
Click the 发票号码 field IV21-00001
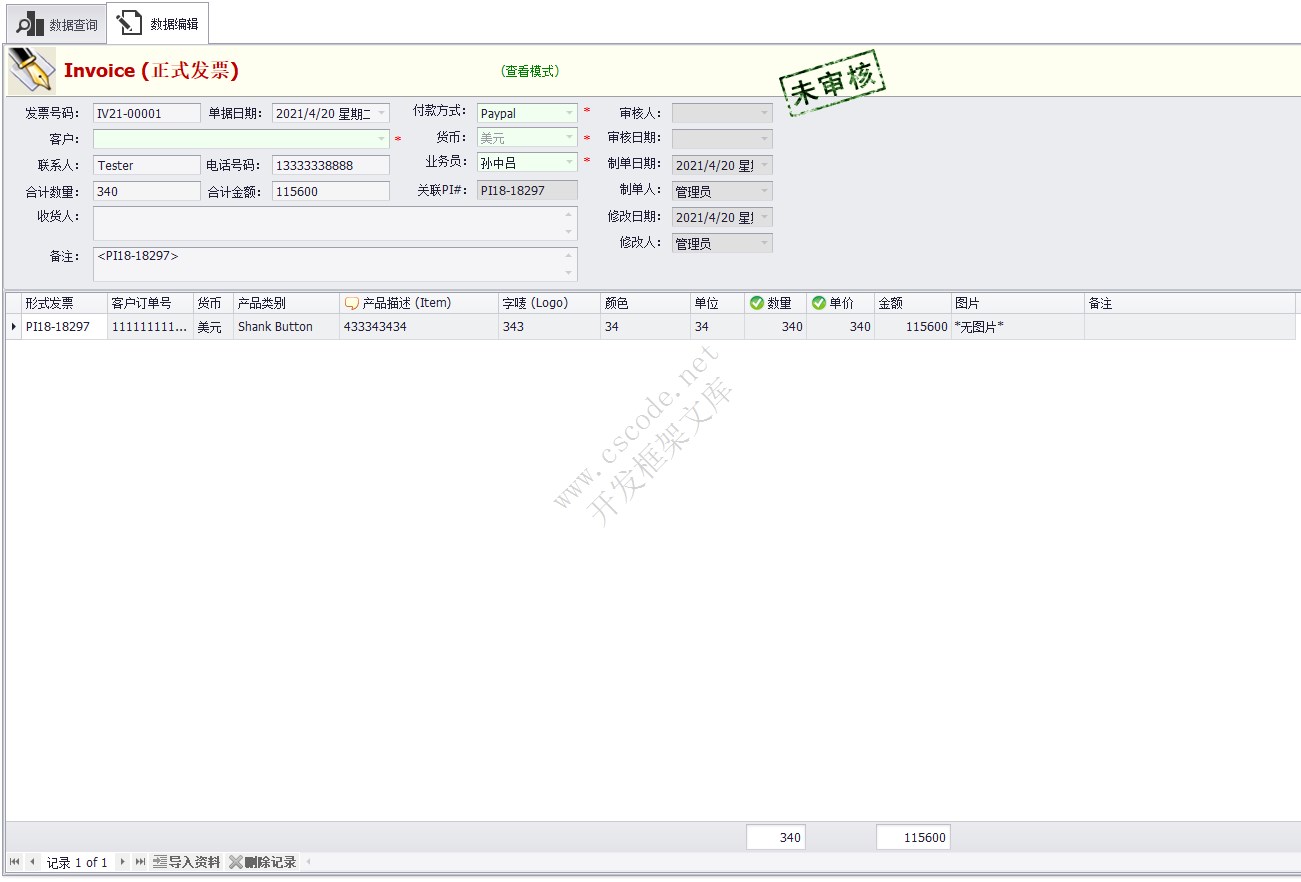point(147,114)
